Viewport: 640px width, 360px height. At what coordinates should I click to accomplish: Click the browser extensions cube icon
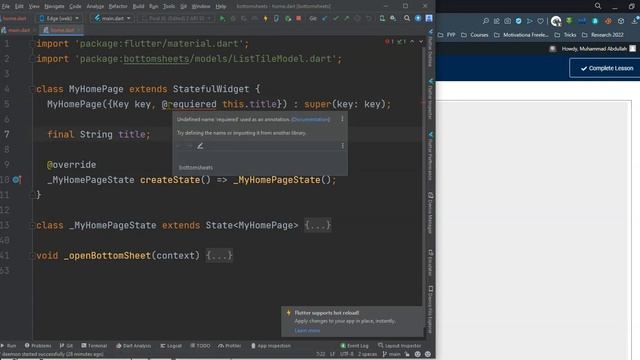pos(621,21)
